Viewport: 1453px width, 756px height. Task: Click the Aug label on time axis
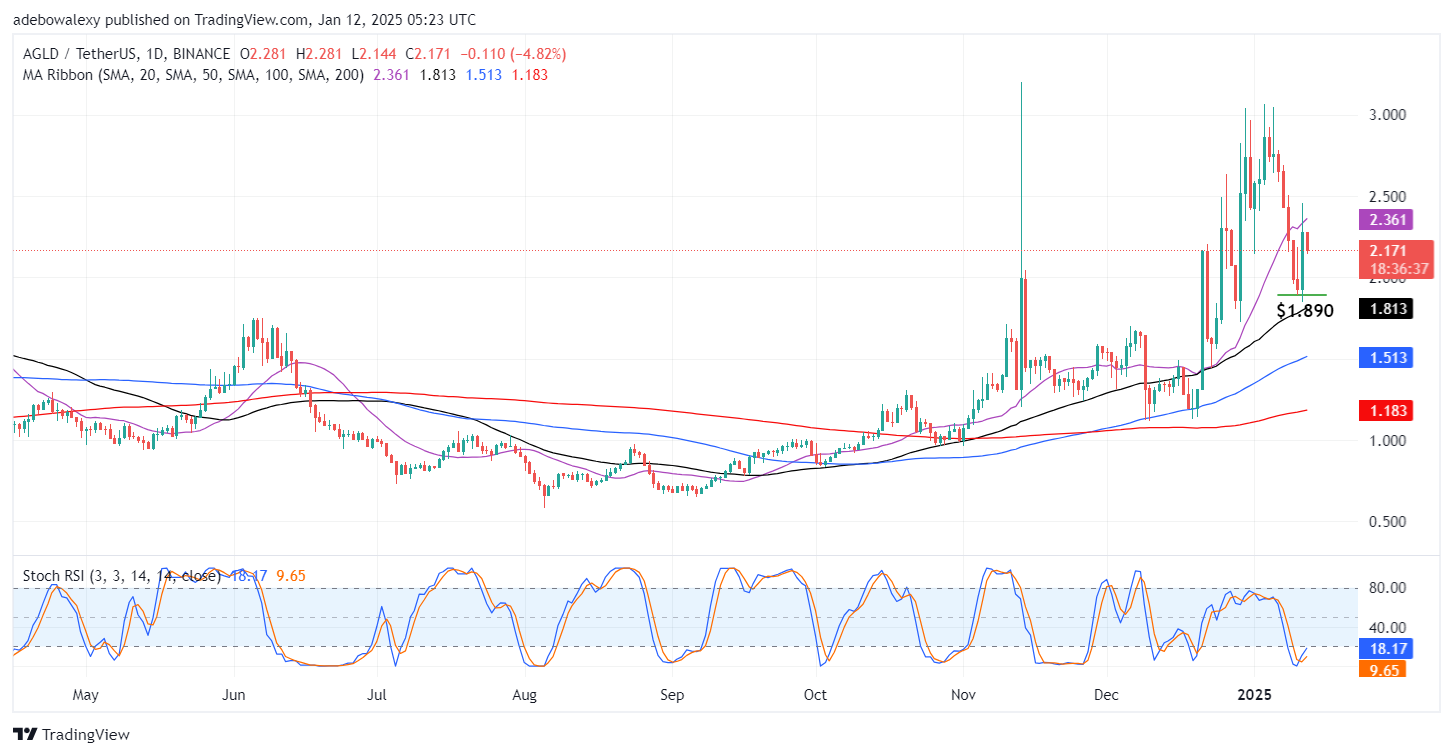[x=525, y=694]
